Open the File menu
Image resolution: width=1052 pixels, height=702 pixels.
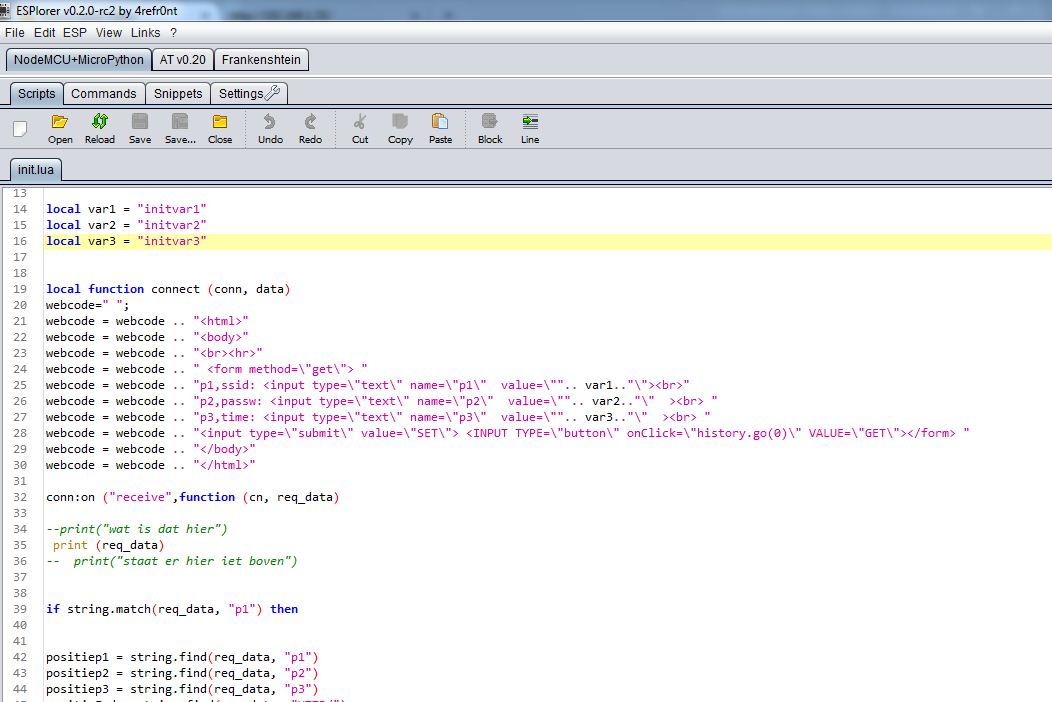[x=14, y=33]
